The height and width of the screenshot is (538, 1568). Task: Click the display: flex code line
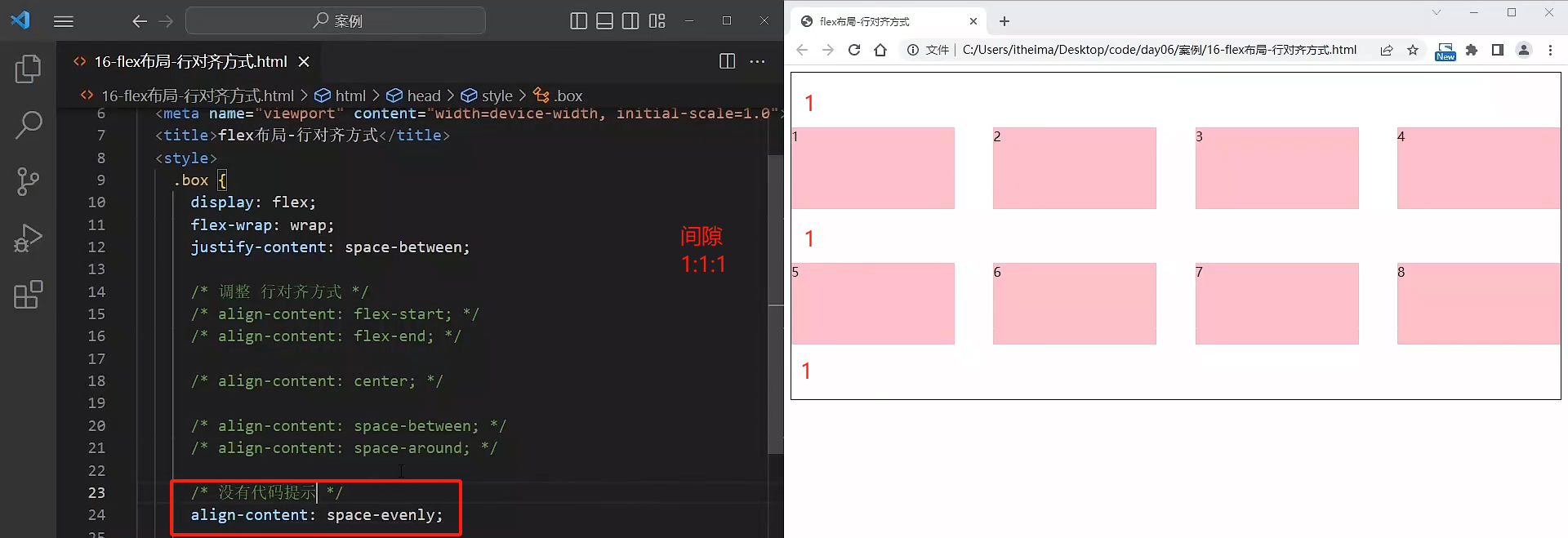click(x=253, y=202)
